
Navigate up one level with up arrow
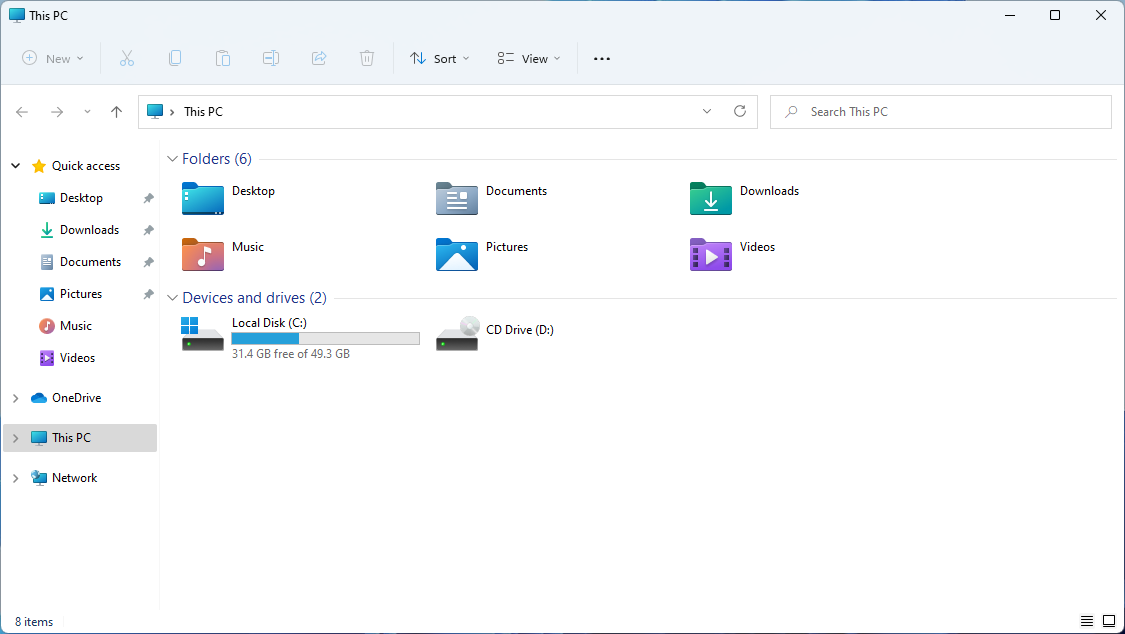click(x=116, y=112)
